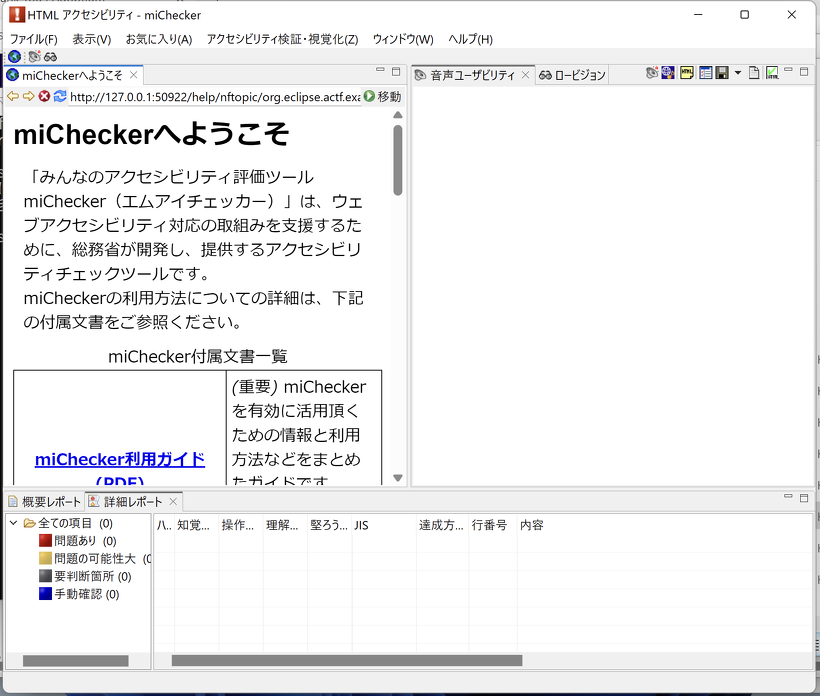Click the 操作 column header
This screenshot has height=696, width=820.
(x=241, y=525)
